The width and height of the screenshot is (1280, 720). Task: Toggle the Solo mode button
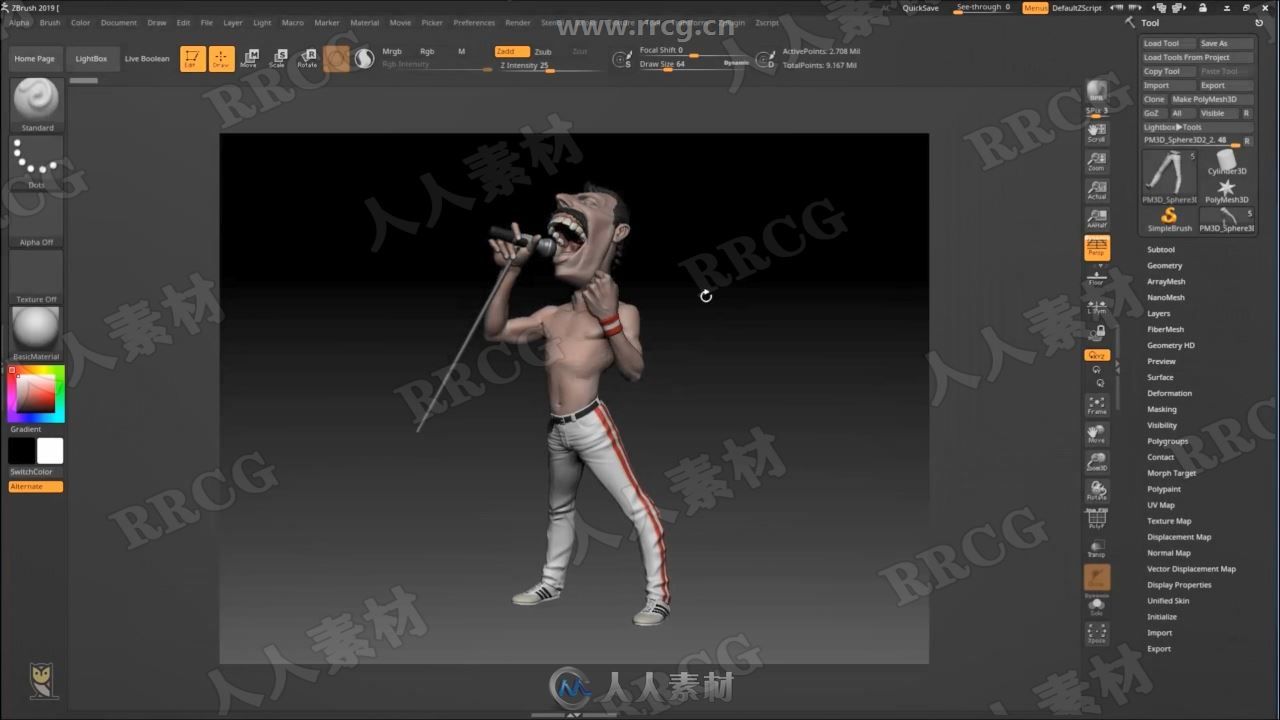pos(1097,606)
